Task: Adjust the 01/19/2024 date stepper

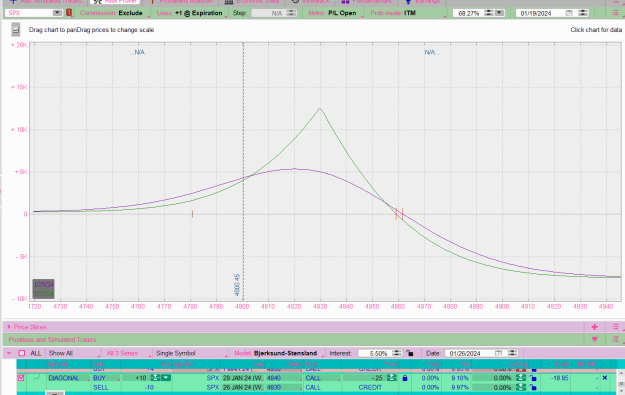Action: click(x=583, y=13)
